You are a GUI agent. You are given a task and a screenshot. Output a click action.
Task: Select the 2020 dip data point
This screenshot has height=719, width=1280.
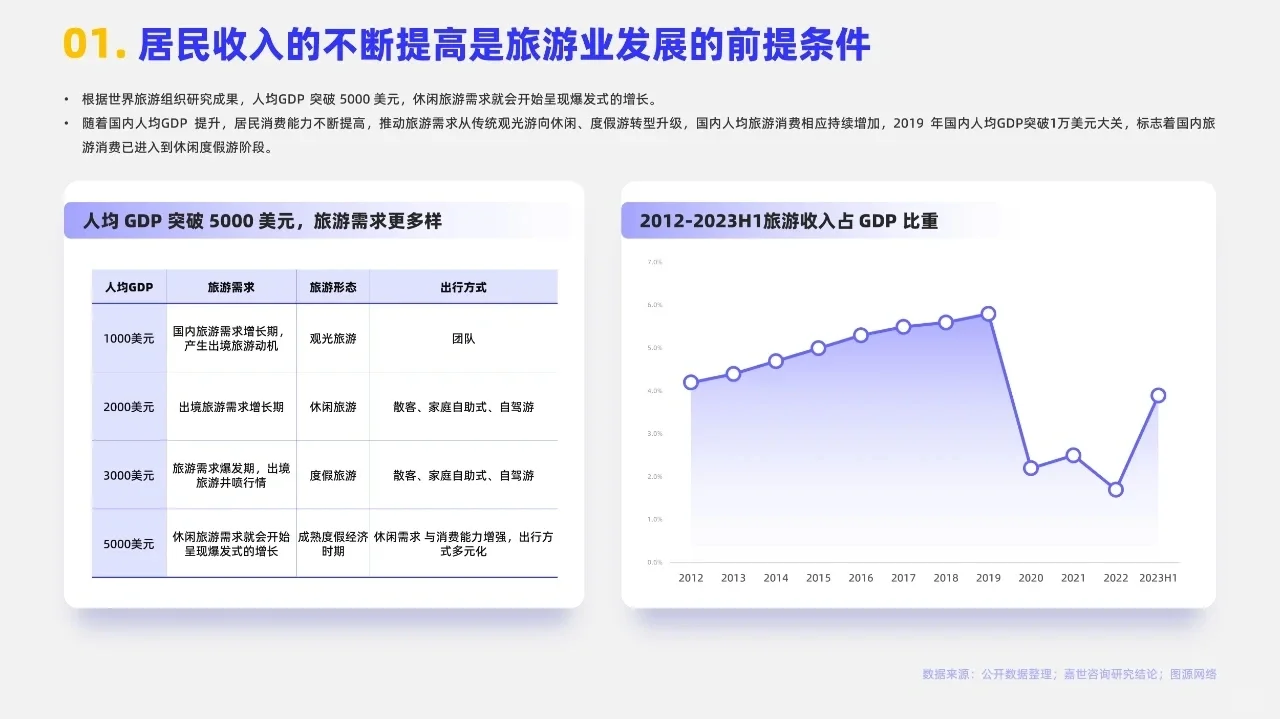pos(1030,467)
